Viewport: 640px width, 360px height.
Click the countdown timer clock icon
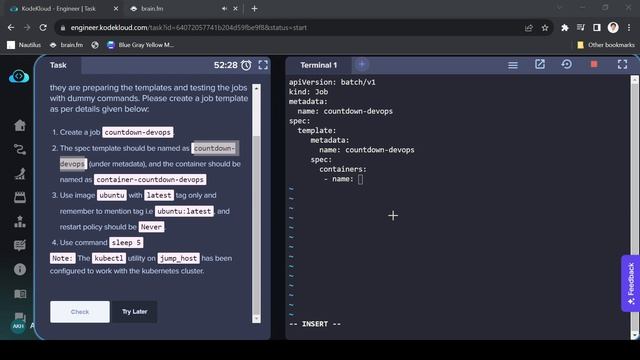(246, 65)
